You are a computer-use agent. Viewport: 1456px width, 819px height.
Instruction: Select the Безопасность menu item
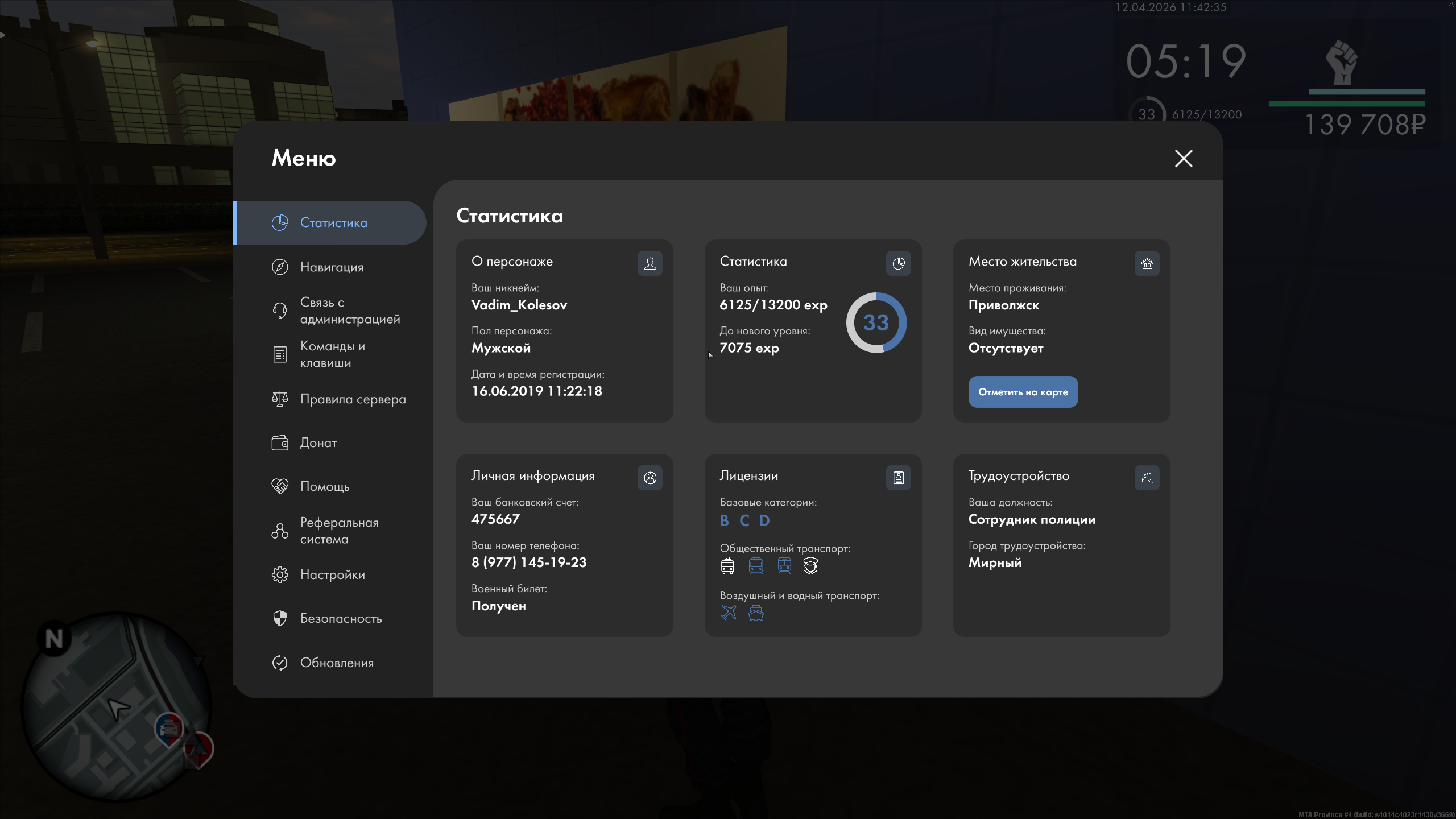tap(341, 618)
